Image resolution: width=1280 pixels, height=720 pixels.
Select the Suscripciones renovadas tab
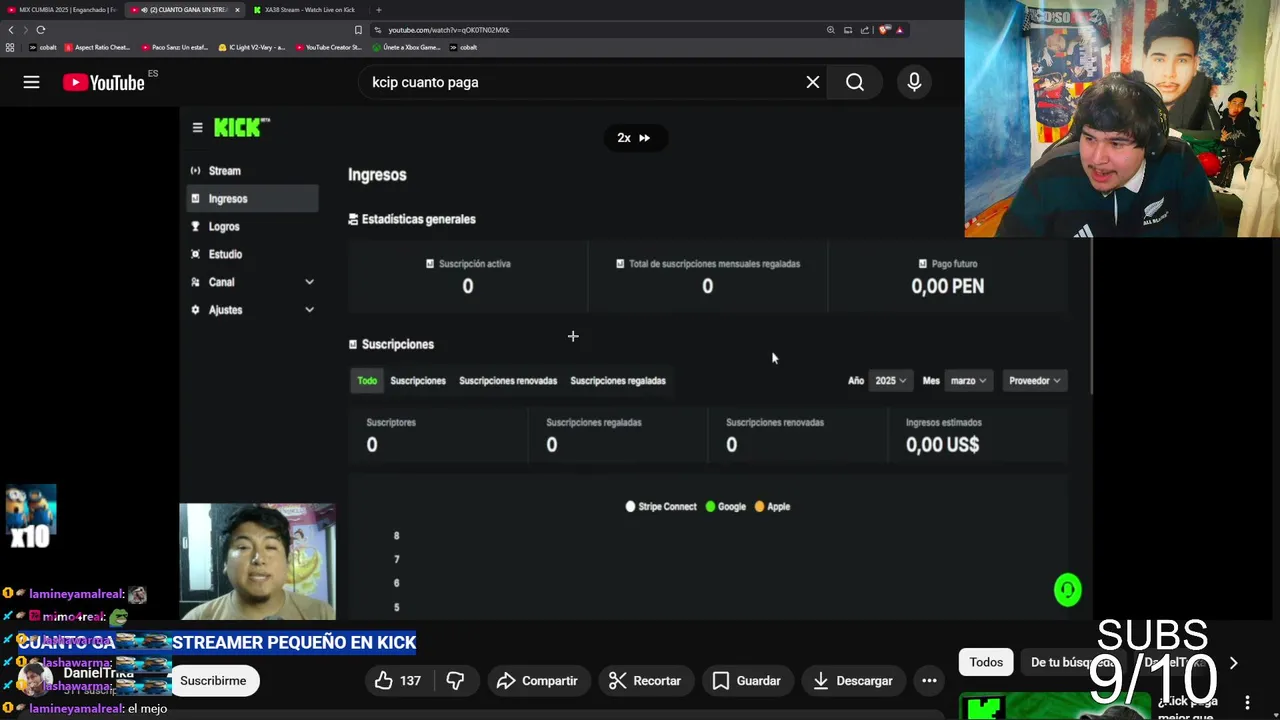pyautogui.click(x=508, y=381)
